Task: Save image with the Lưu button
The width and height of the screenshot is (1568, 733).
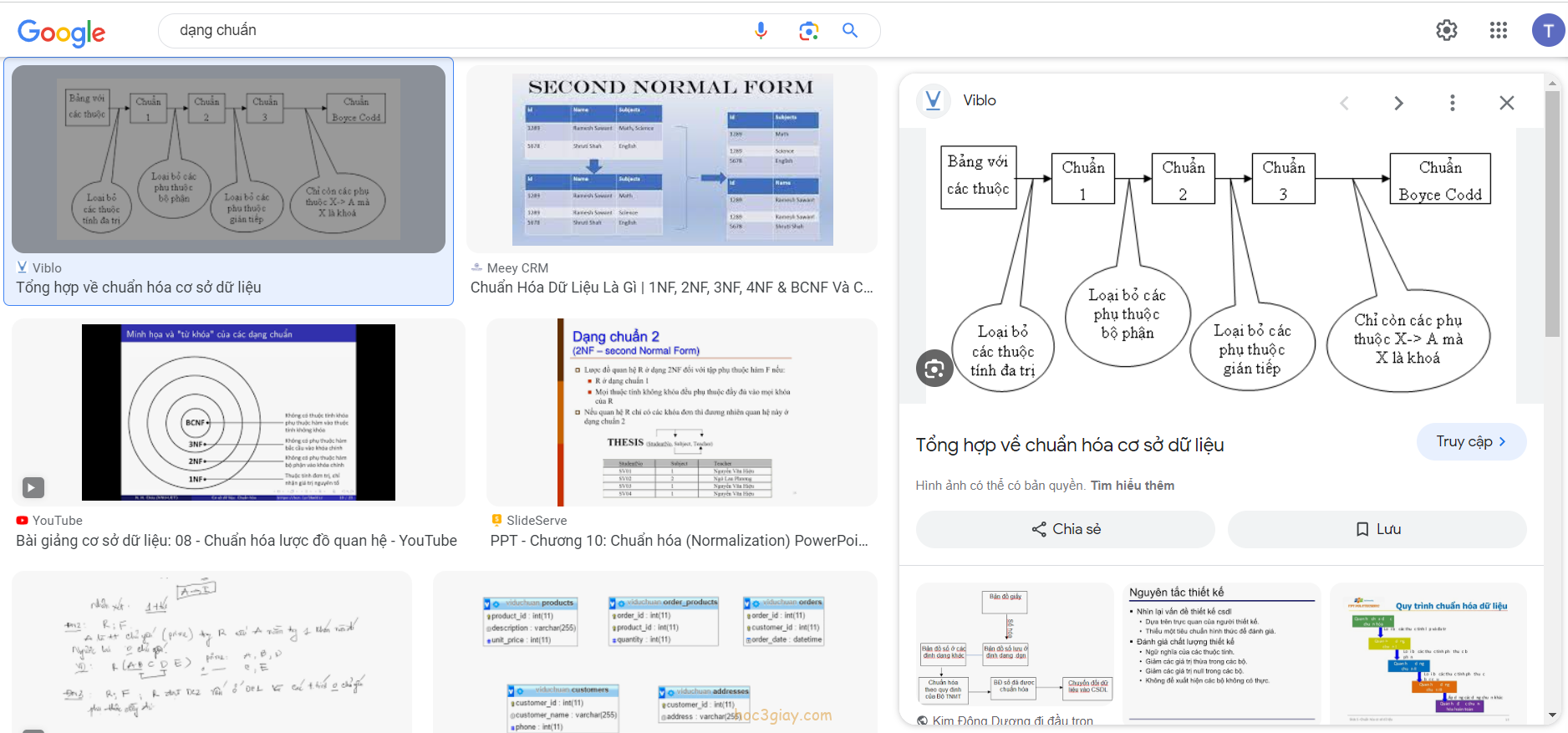Action: (x=1377, y=529)
